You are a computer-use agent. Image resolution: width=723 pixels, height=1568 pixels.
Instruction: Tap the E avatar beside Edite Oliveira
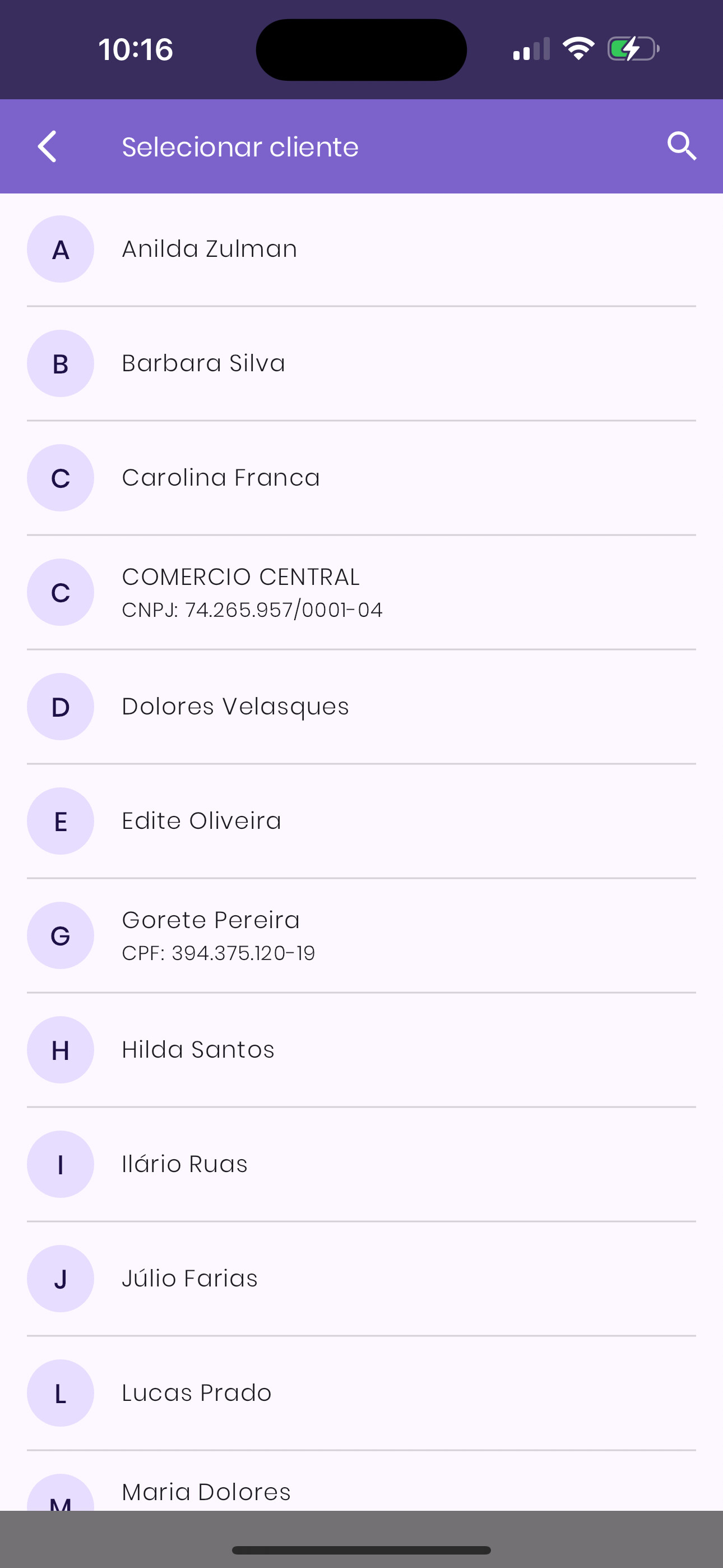[61, 821]
